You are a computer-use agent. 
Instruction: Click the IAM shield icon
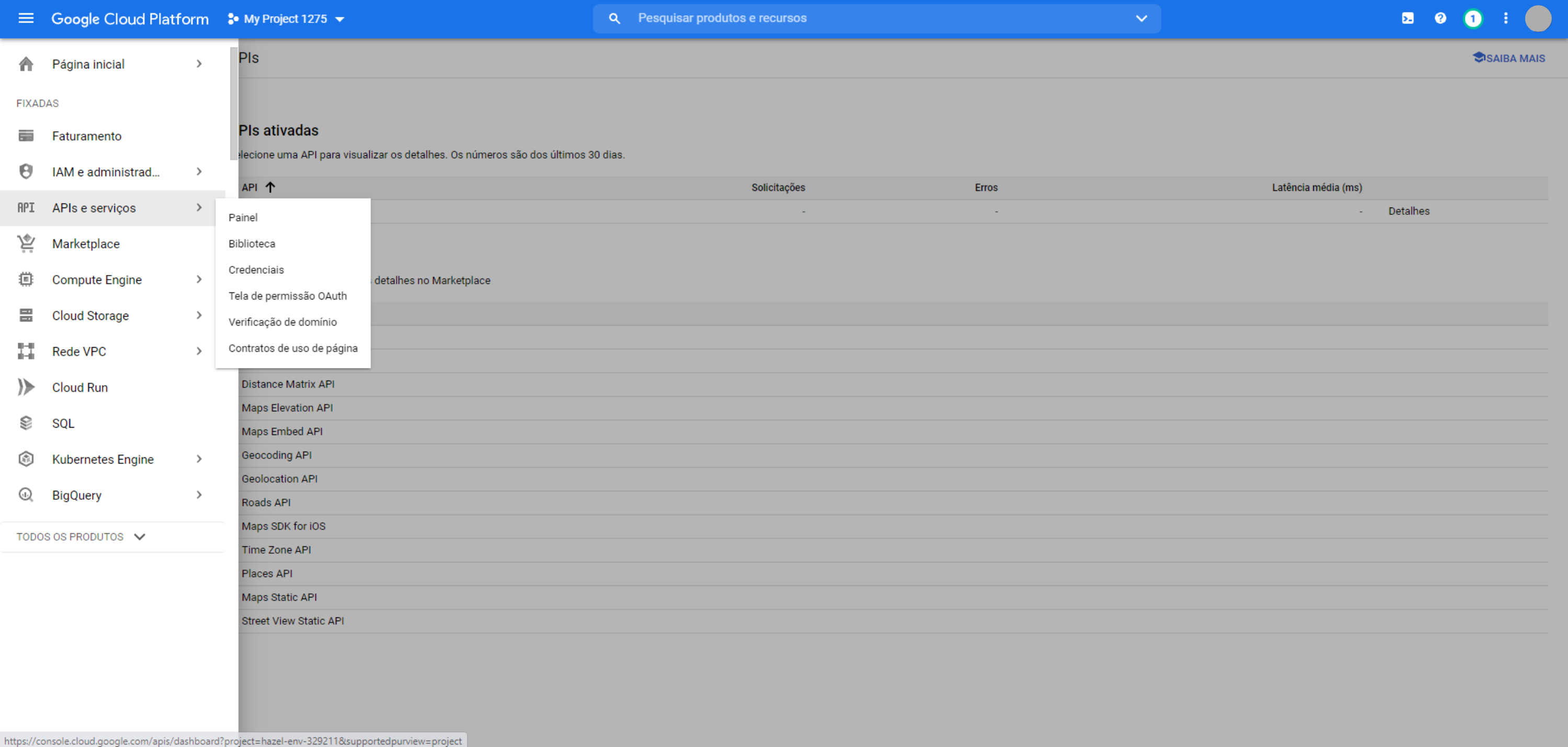pyautogui.click(x=26, y=171)
